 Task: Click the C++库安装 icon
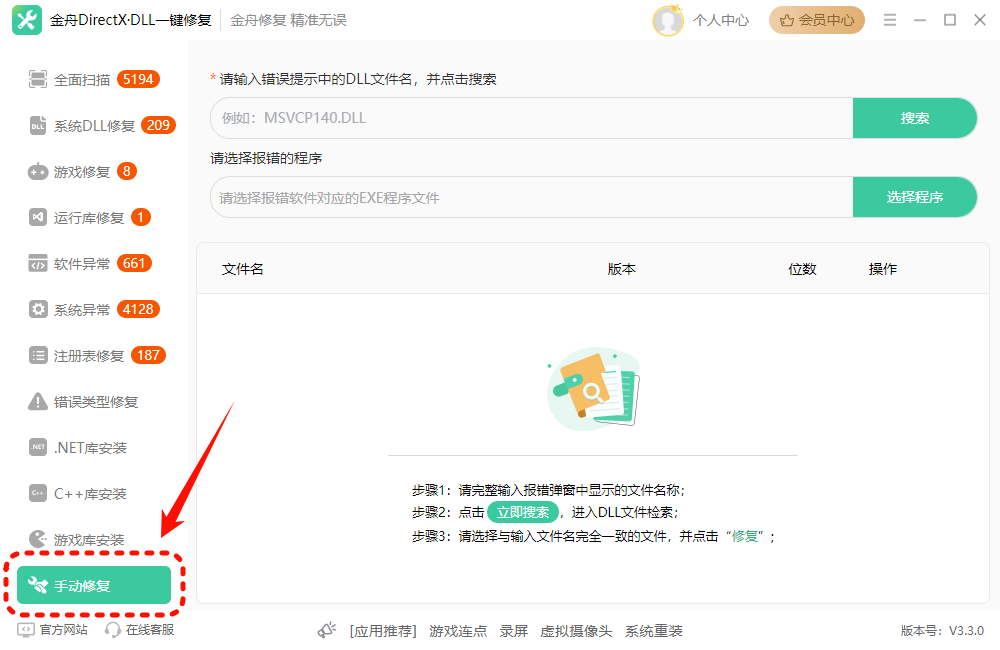point(38,493)
